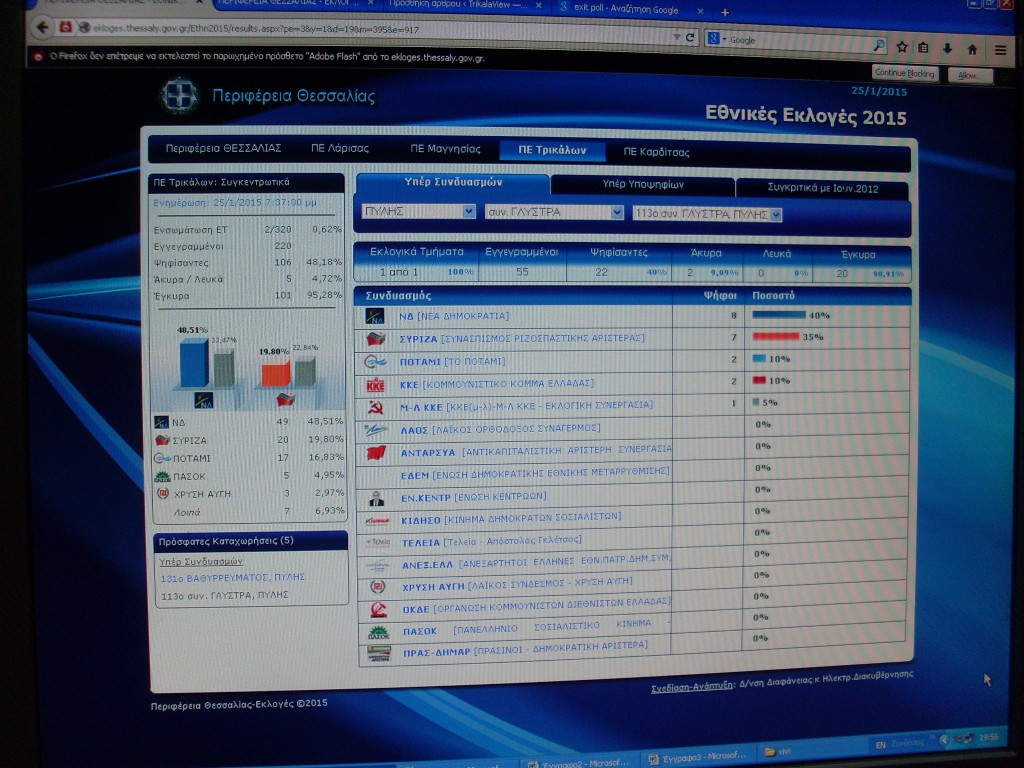This screenshot has width=1024, height=768.
Task: Expand the συν. ΓΛΥΣΤΡΑ dropdown
Action: pyautogui.click(x=554, y=212)
